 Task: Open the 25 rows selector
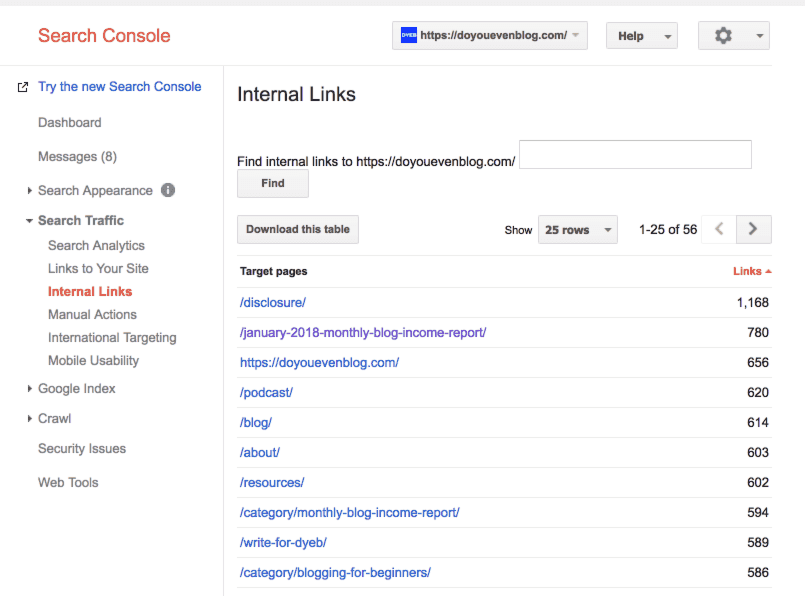click(578, 229)
